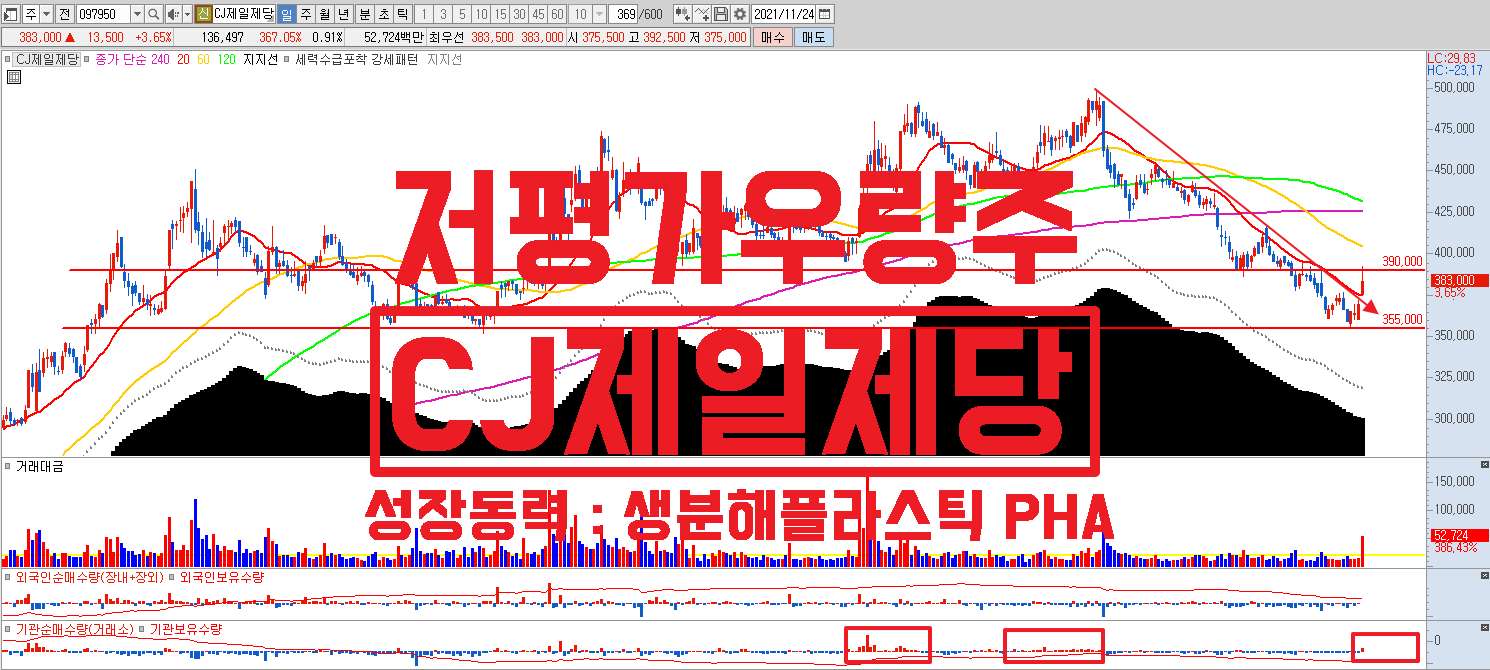Select interval 60 button
Screen dimensions: 1490x670
tap(556, 14)
